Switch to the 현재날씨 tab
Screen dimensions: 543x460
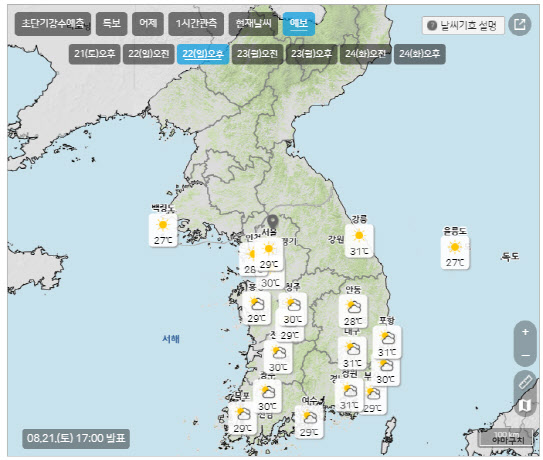(253, 24)
